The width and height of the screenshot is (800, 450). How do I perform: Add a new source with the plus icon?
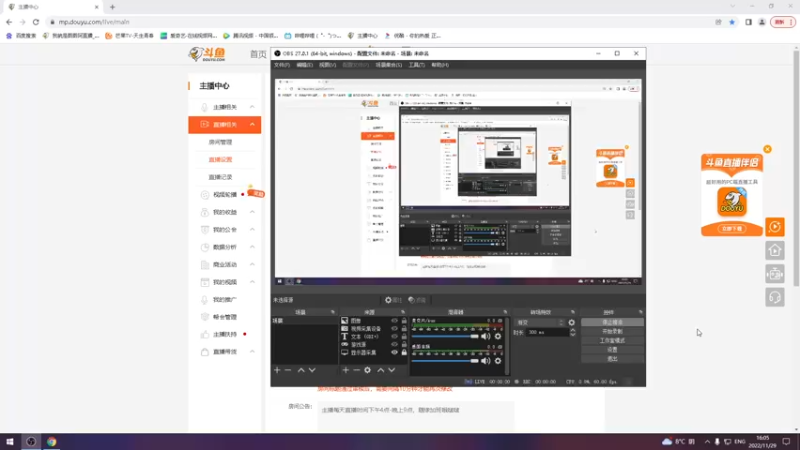tap(345, 370)
